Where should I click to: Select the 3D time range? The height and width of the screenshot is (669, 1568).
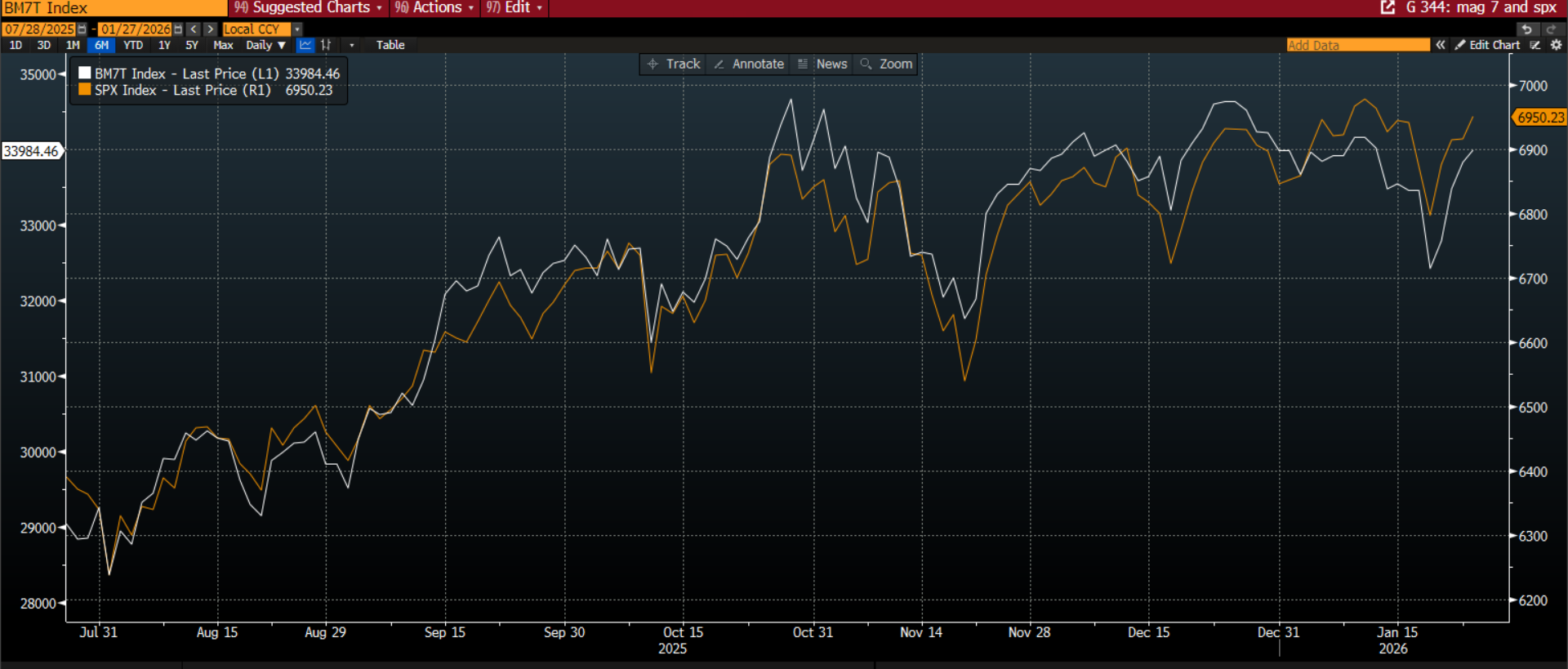tap(44, 45)
